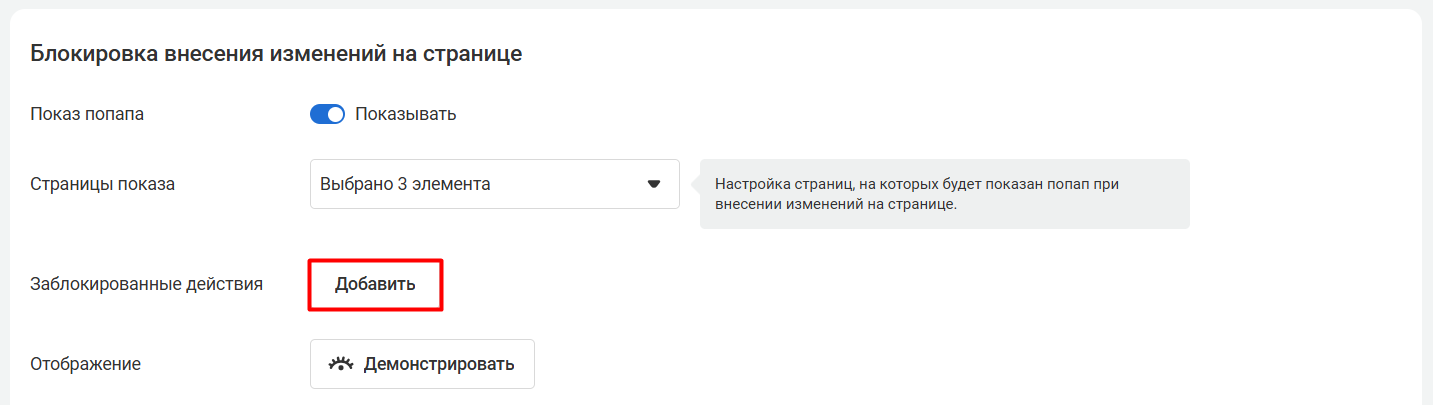Click the "Показ попапа" field label
This screenshot has width=1433, height=405.
(x=87, y=114)
